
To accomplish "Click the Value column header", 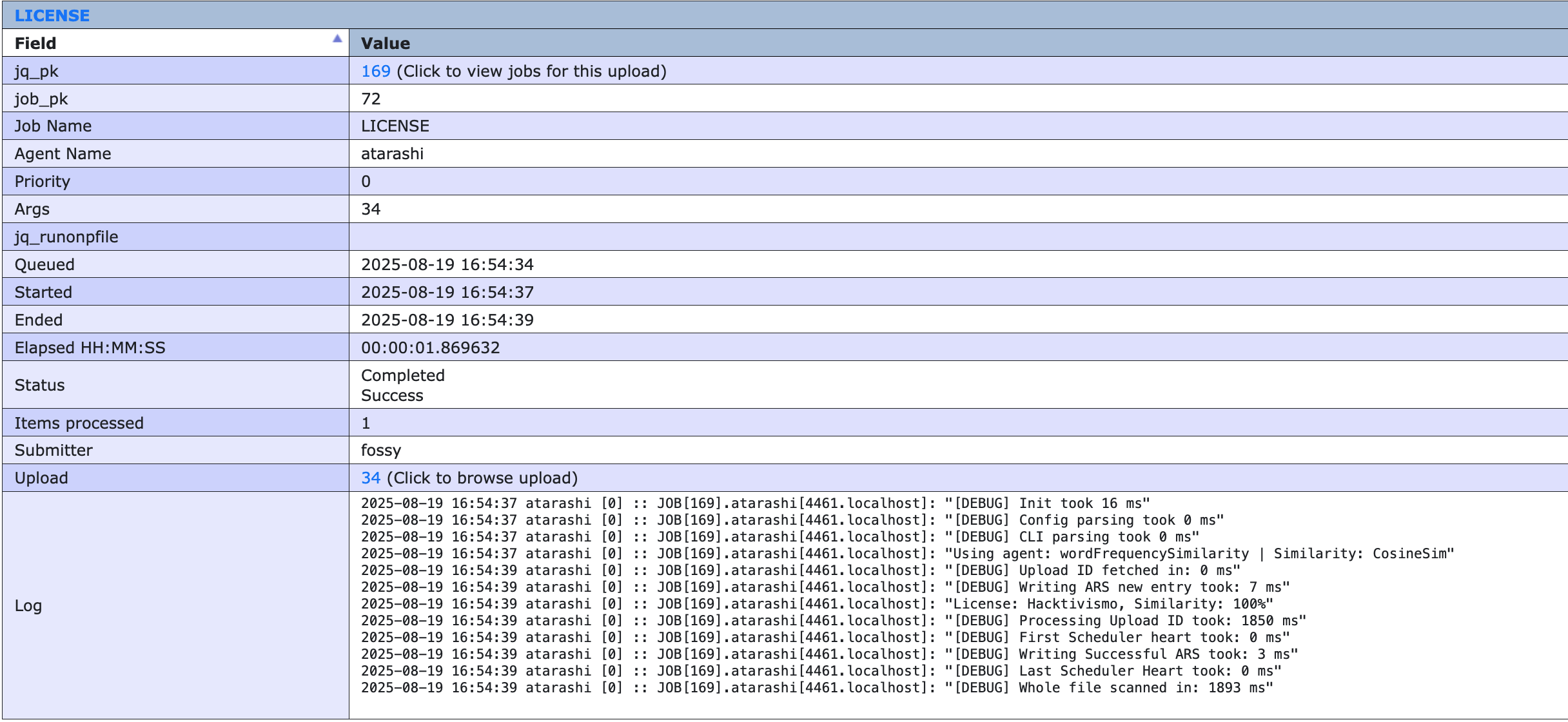I will (x=958, y=43).
